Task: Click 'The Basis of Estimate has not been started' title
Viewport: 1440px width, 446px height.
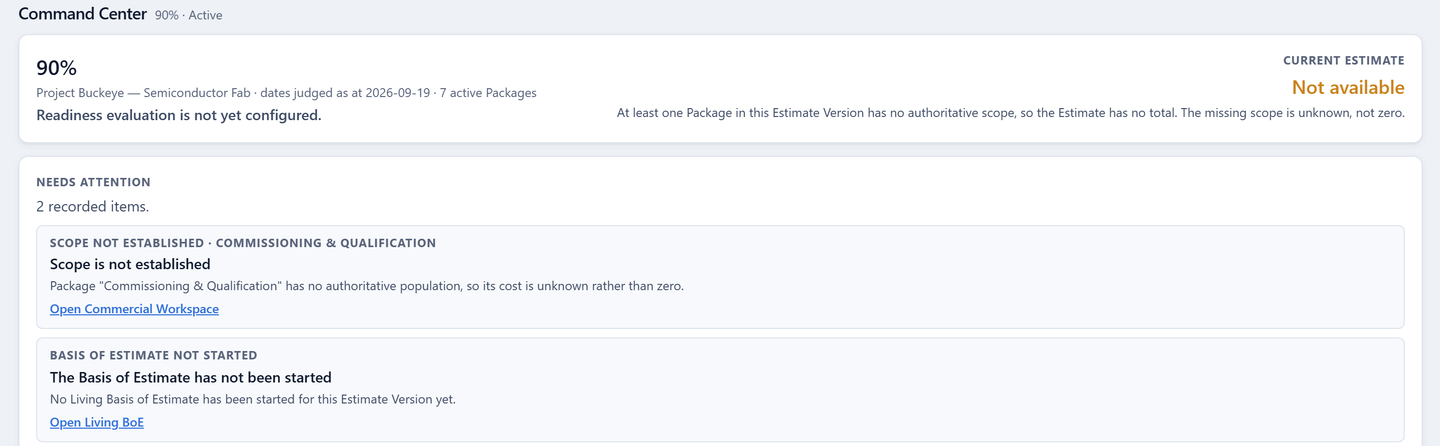Action: coord(191,378)
